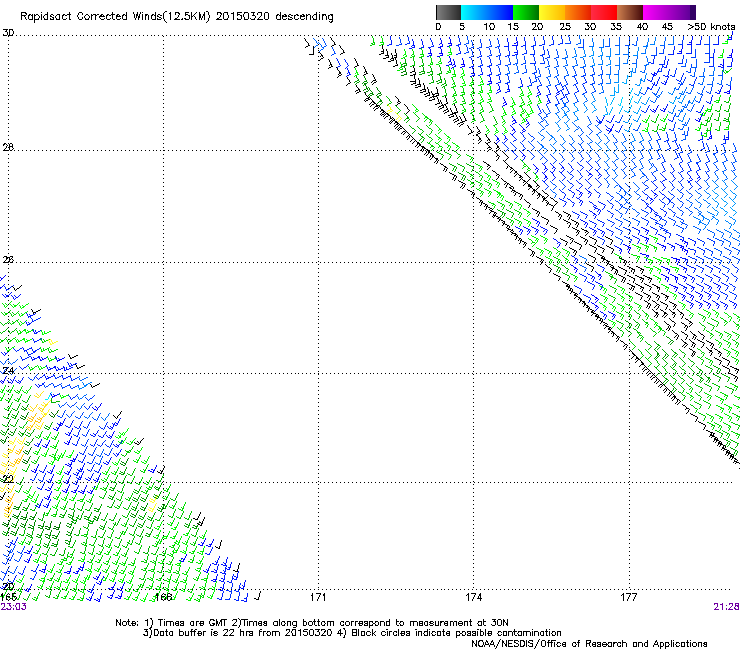Click the note 'Black circles indicate possible contamination'
Image resolution: width=740 pixels, height=650 pixels.
[x=456, y=633]
